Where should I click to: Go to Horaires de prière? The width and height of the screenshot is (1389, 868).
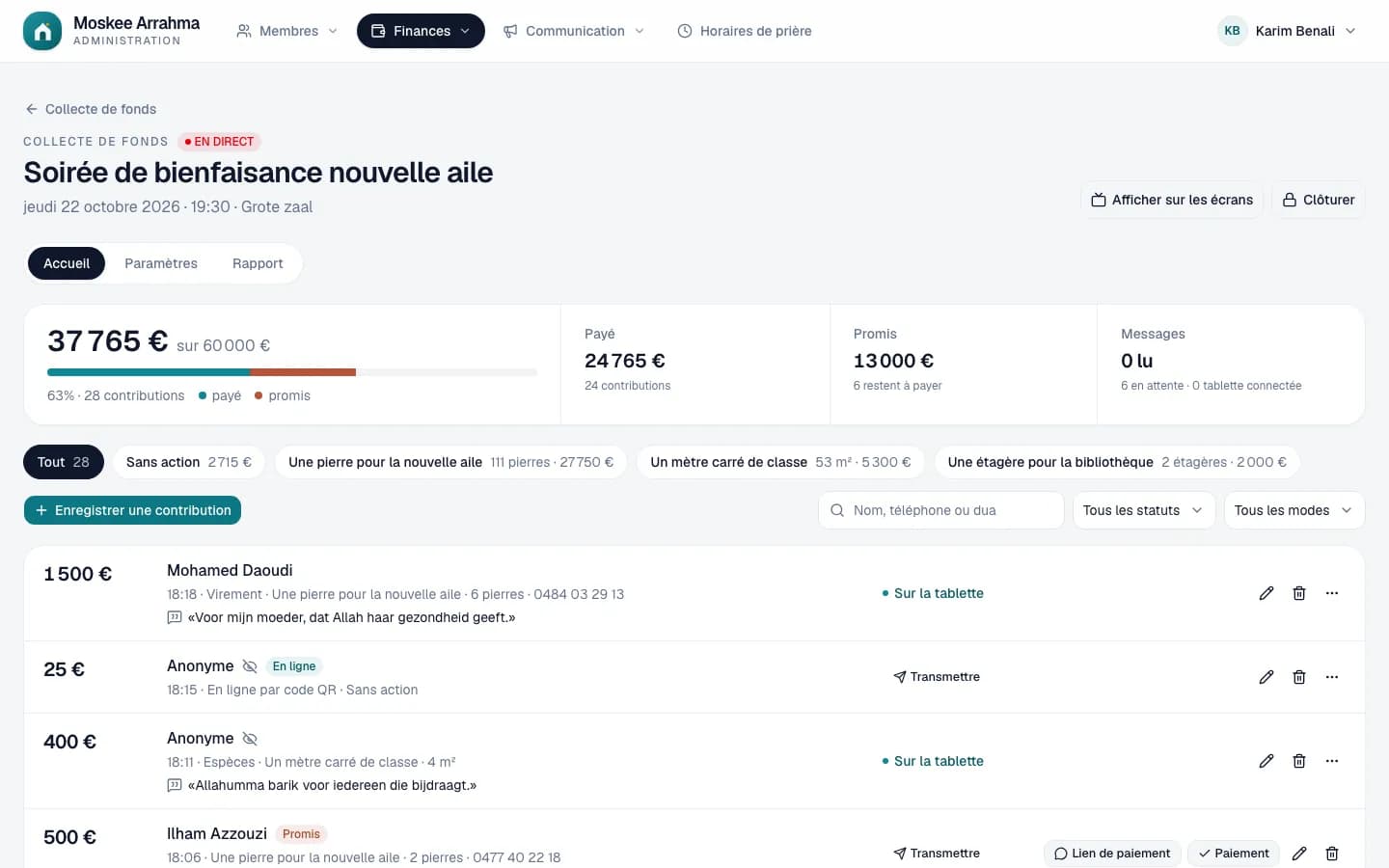pos(744,31)
